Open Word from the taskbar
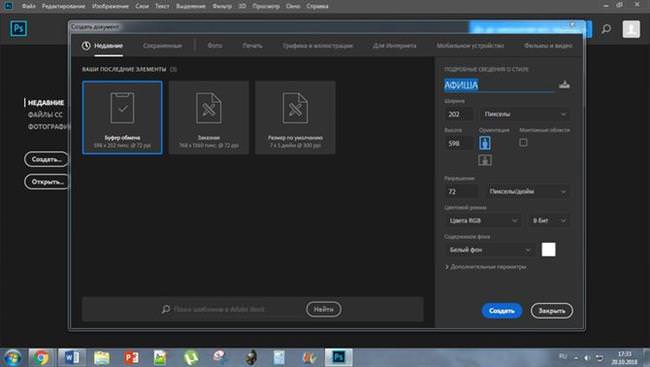The image size is (650, 367). click(x=71, y=357)
